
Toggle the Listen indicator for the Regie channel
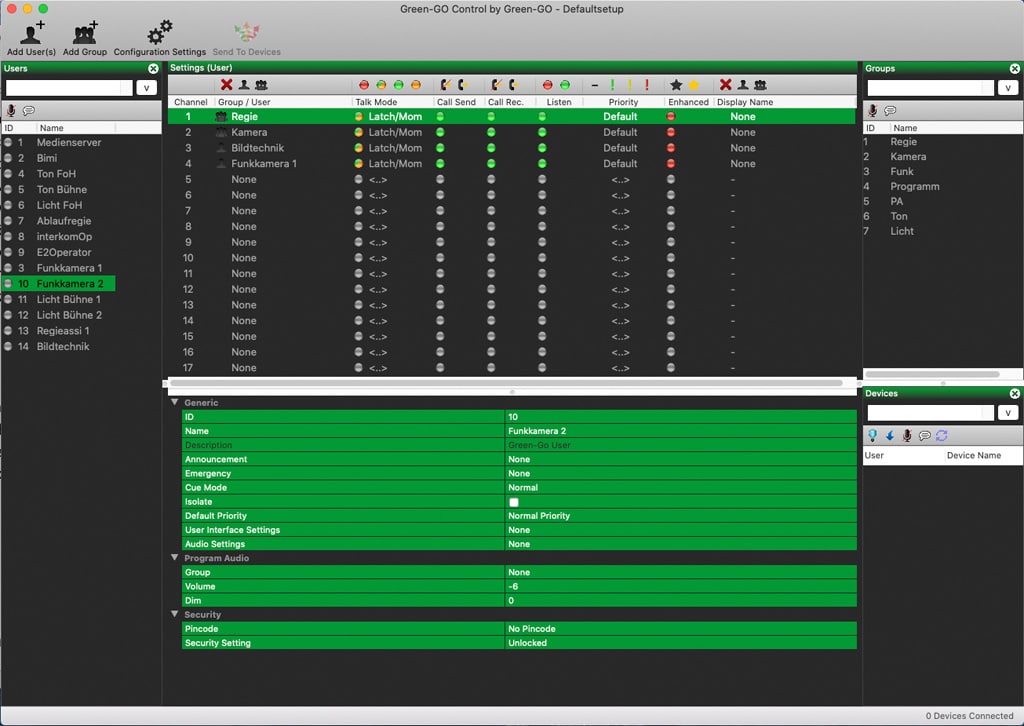coord(542,117)
